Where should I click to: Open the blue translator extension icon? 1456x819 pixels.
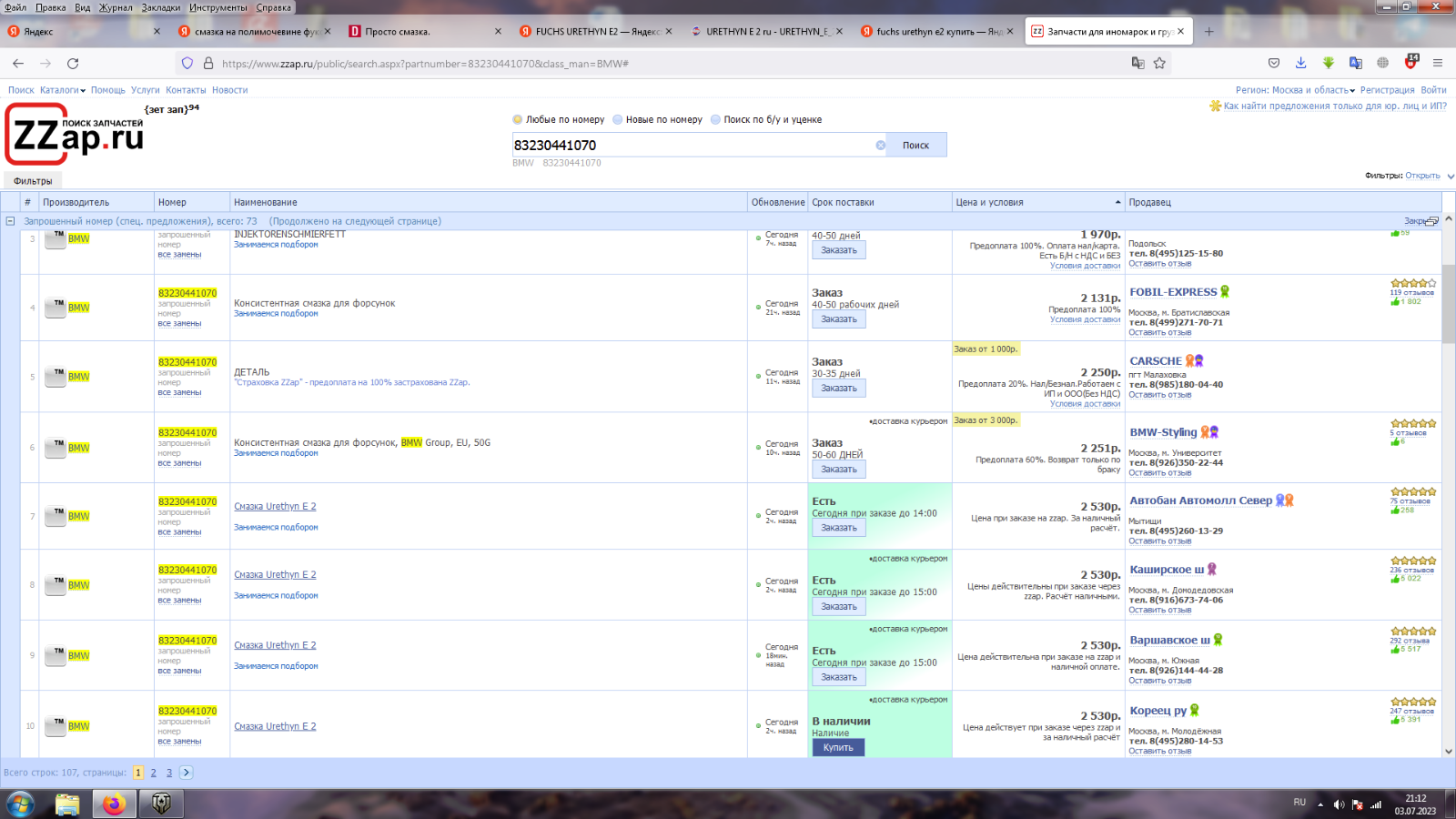tap(1356, 63)
